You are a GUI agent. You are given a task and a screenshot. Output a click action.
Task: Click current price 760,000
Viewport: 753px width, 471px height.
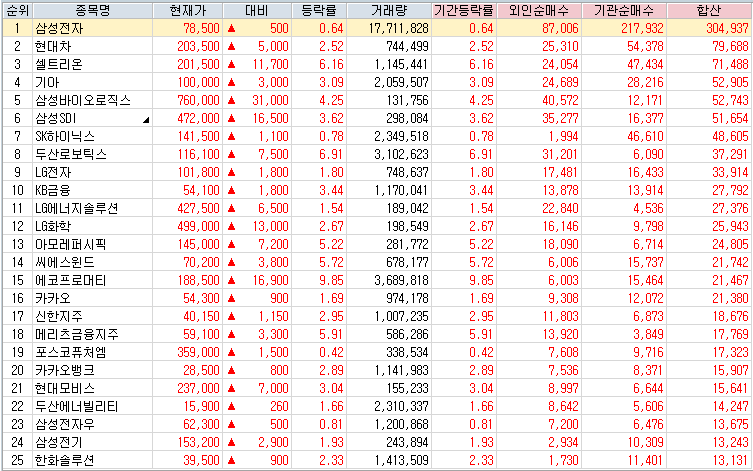point(198,100)
